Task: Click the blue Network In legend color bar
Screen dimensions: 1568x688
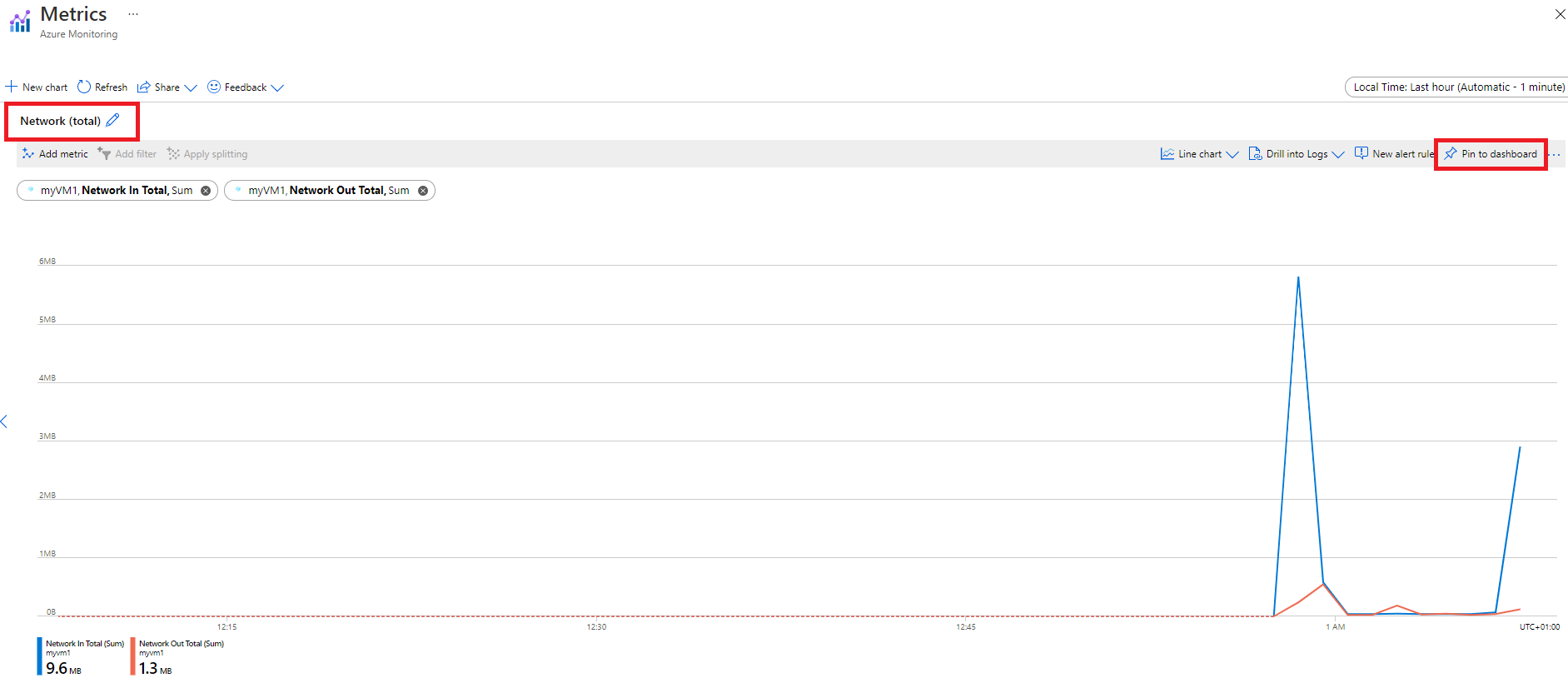Action: [39, 656]
